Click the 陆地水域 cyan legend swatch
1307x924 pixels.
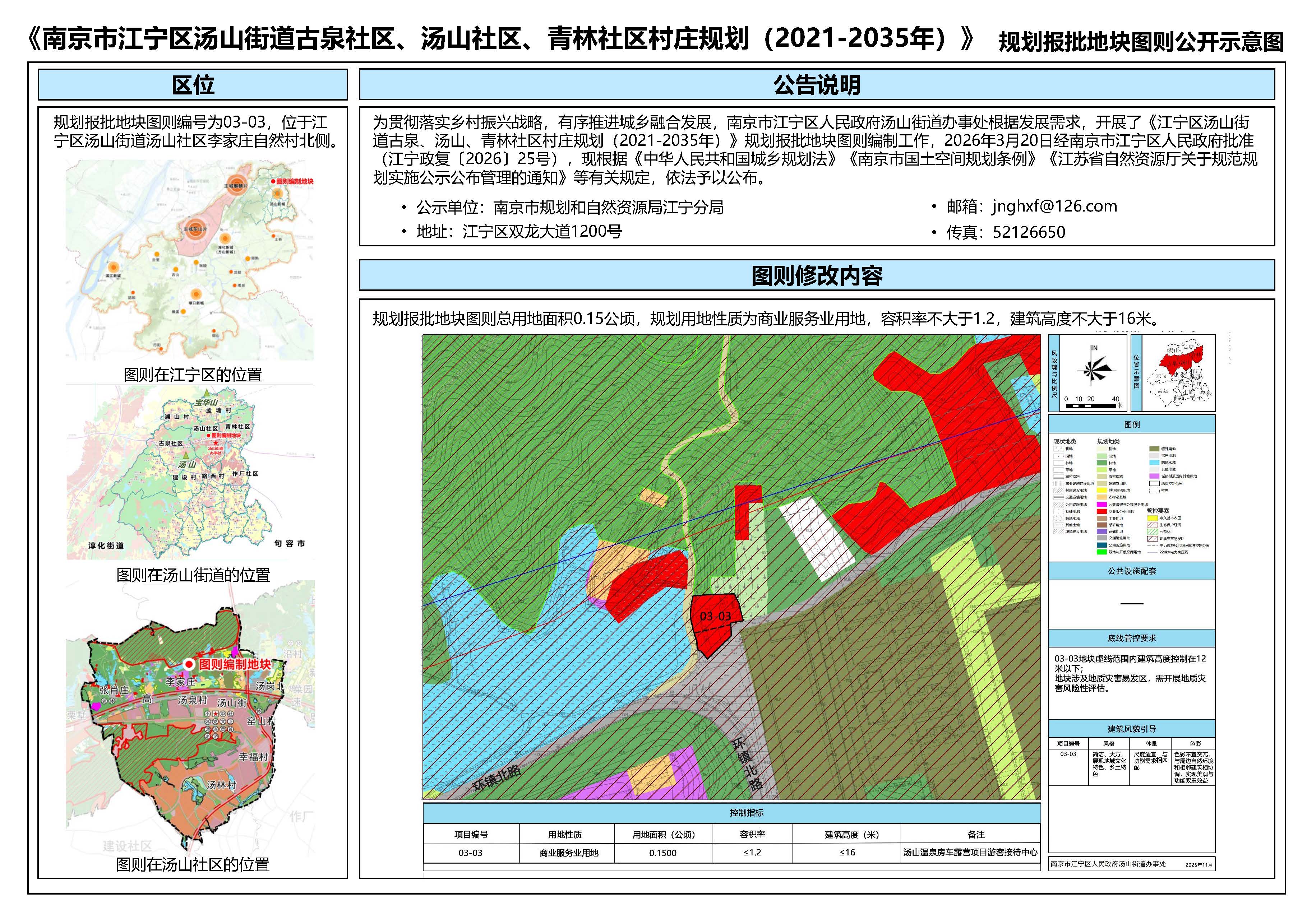[x=1154, y=463]
